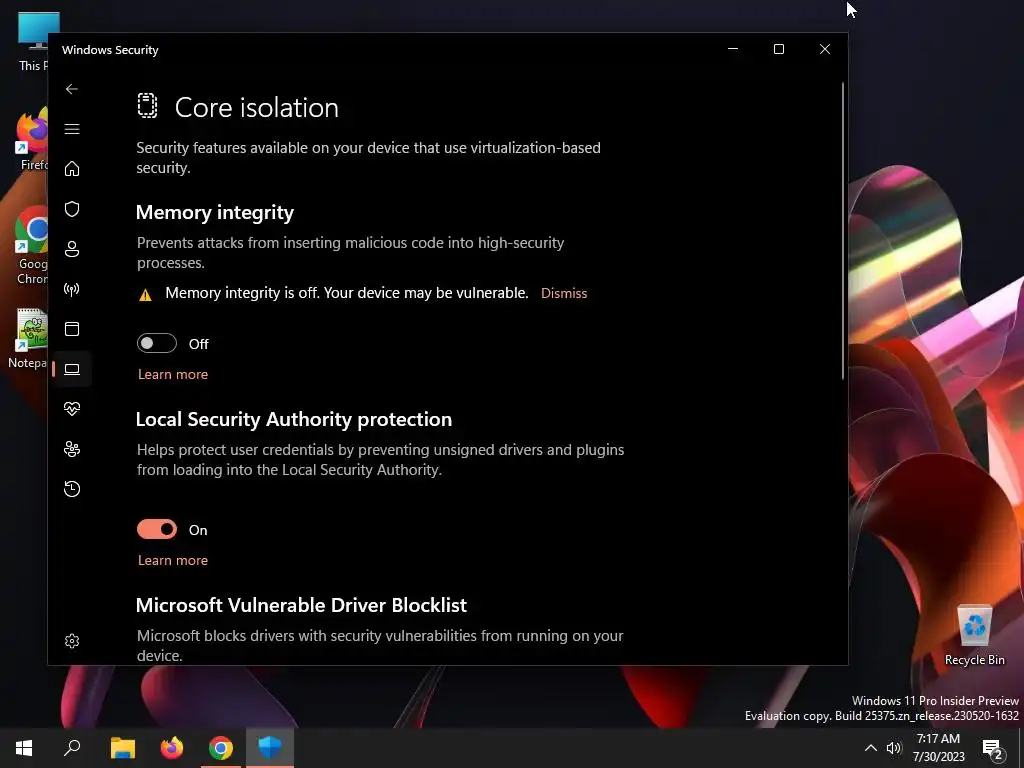Click the Core isolation chip icon
Image resolution: width=1024 pixels, height=768 pixels.
[x=148, y=106]
